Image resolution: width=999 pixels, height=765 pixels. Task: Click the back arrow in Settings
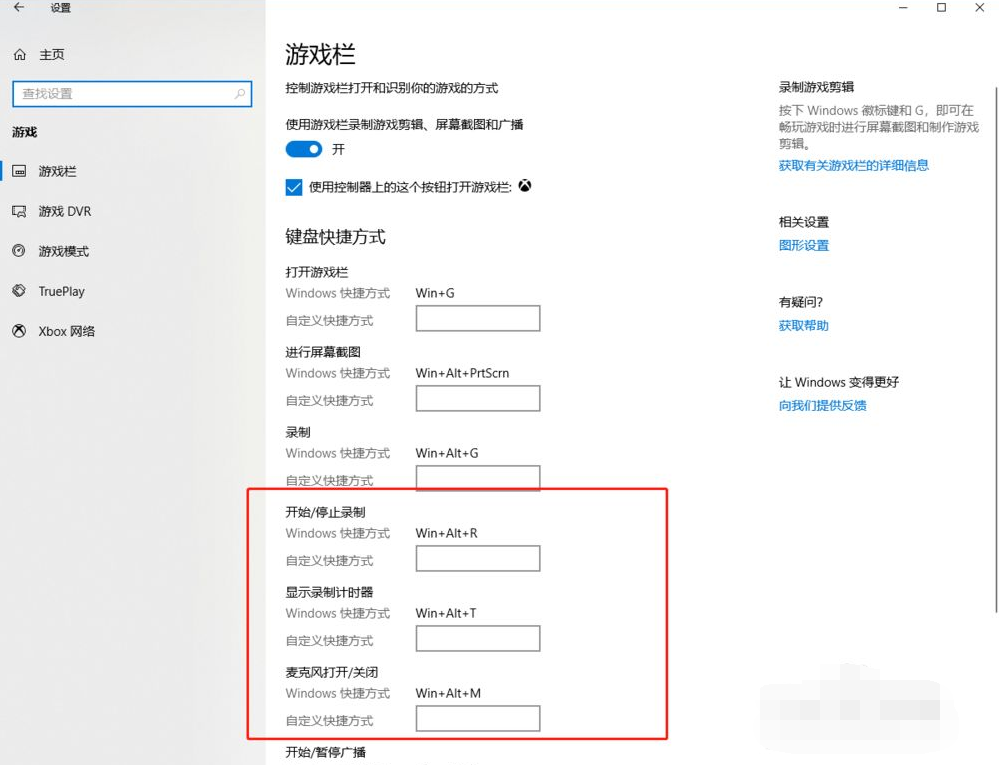pos(18,8)
